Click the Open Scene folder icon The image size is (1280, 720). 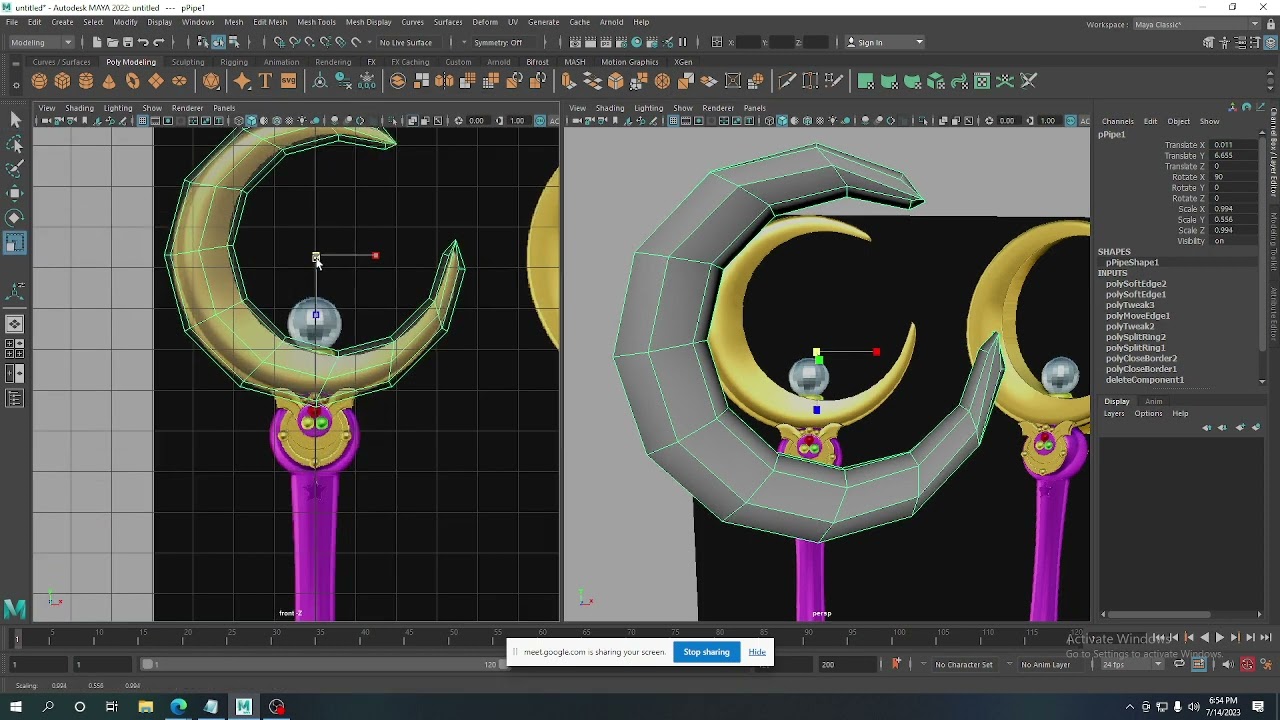112,42
